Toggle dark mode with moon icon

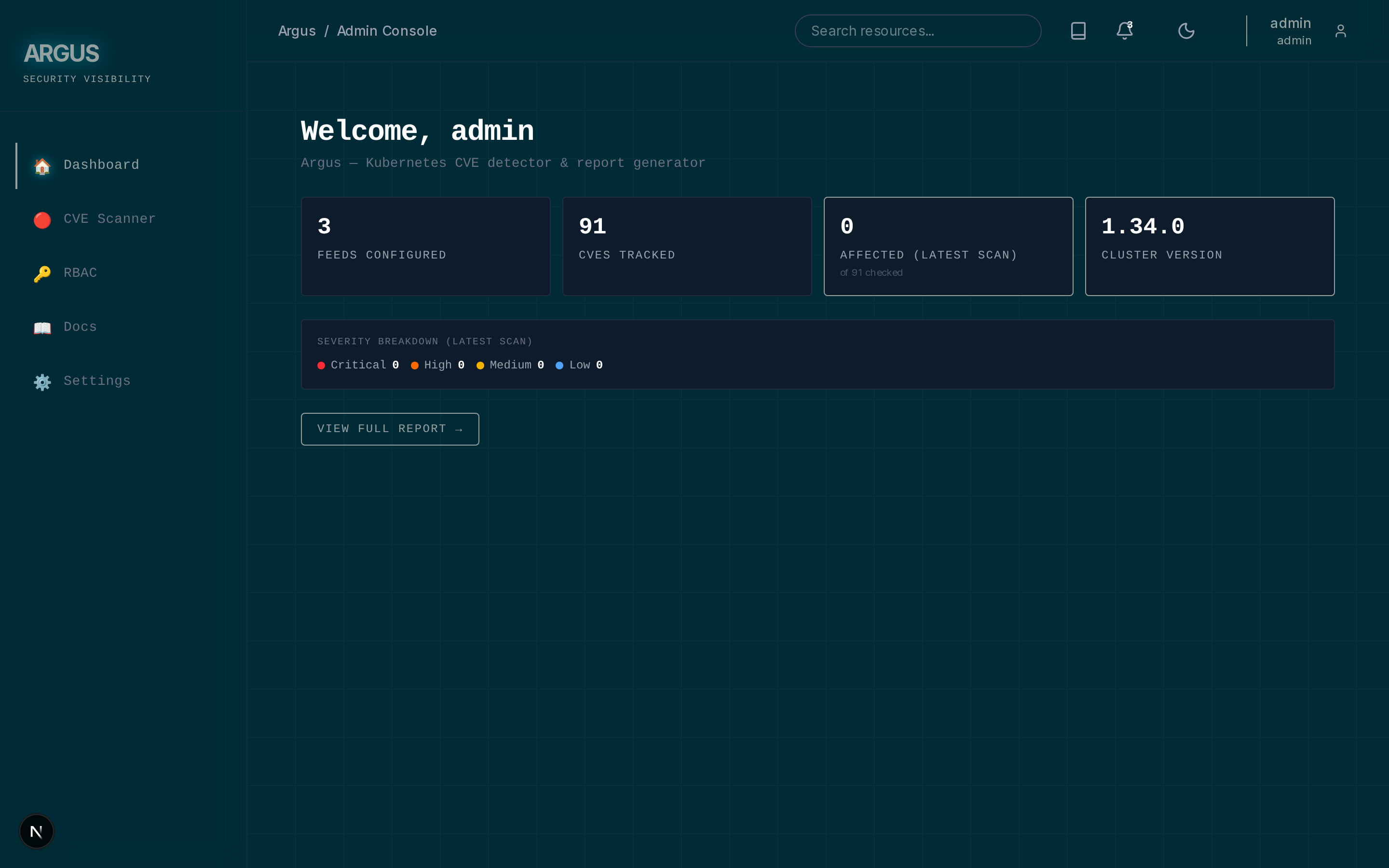pos(1186,31)
